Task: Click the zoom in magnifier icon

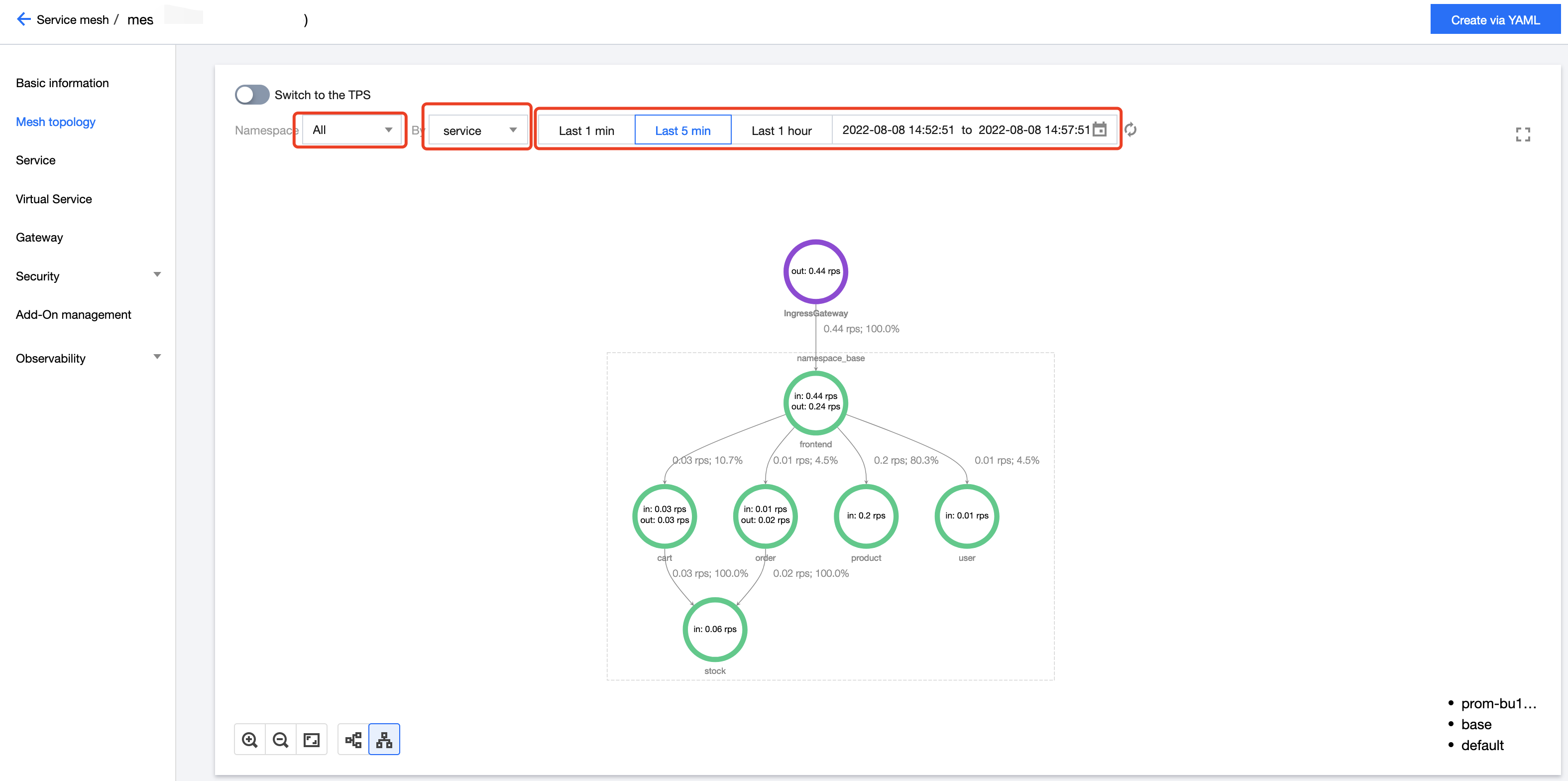Action: [x=249, y=740]
